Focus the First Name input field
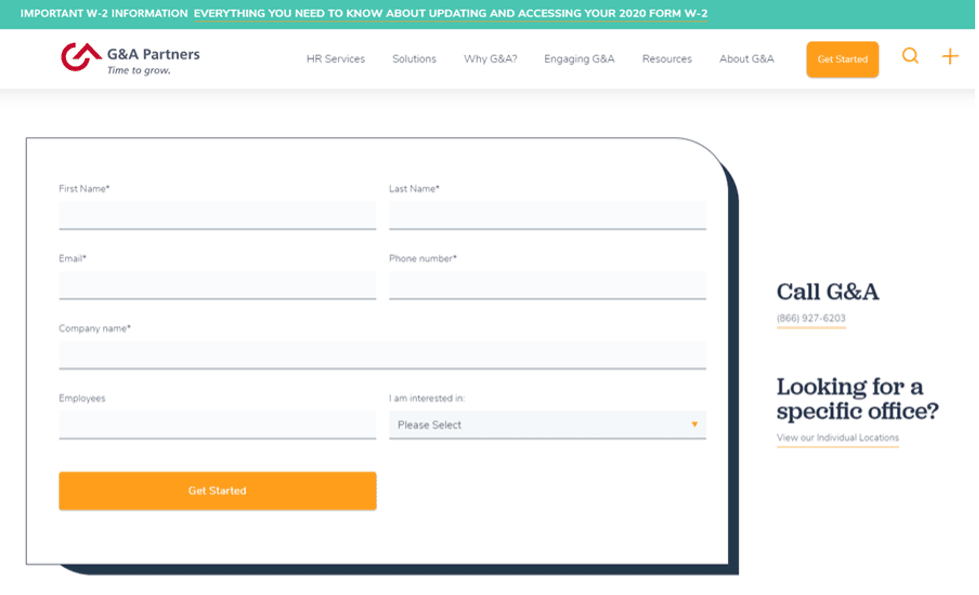 pos(217,215)
